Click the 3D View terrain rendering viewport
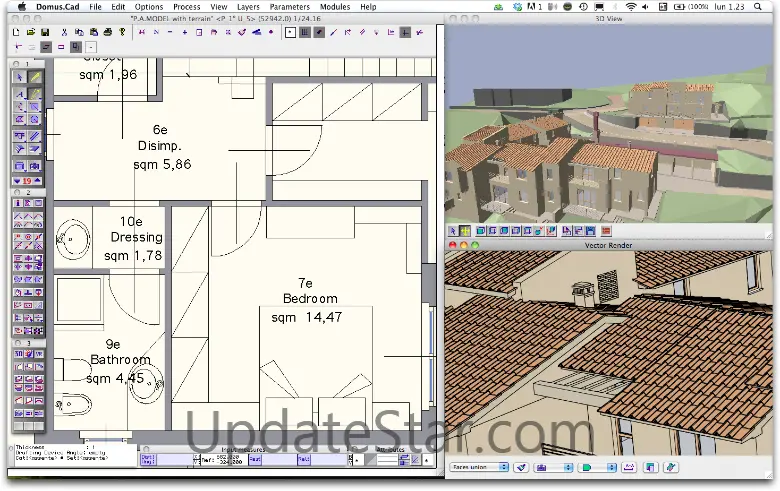This screenshot has height=491, width=780. pos(609,123)
